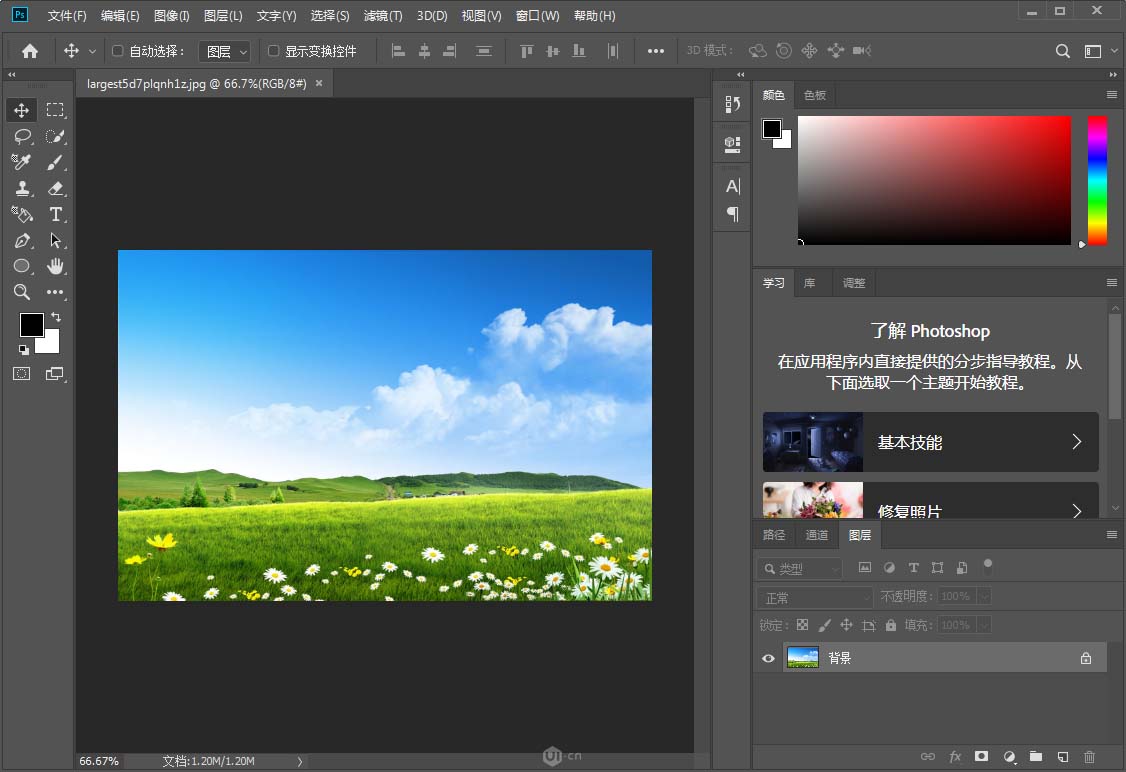
Task: Select the Rectangular Marquee tool
Action: click(55, 110)
